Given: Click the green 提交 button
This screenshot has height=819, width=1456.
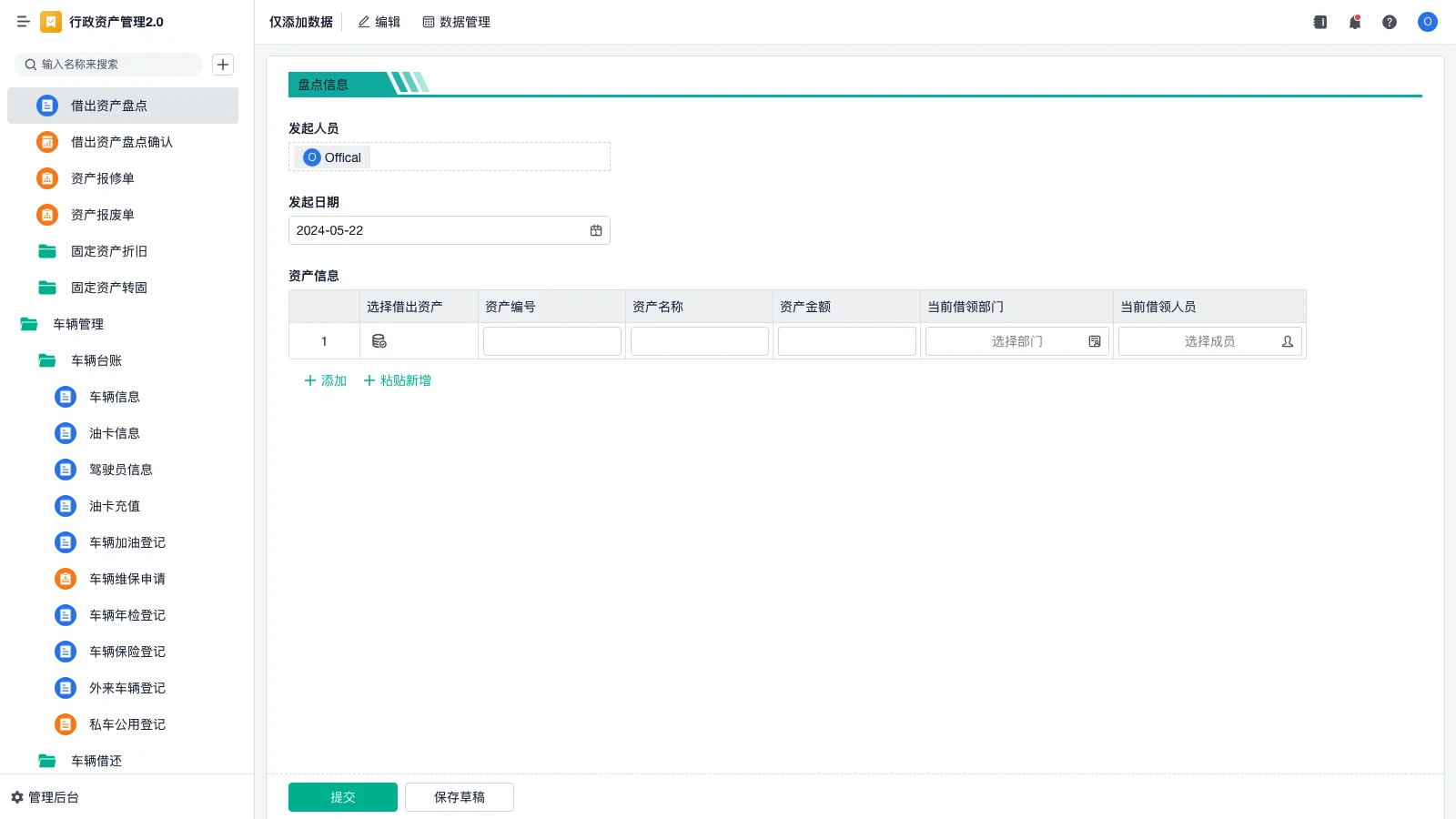Looking at the screenshot, I should tap(343, 797).
